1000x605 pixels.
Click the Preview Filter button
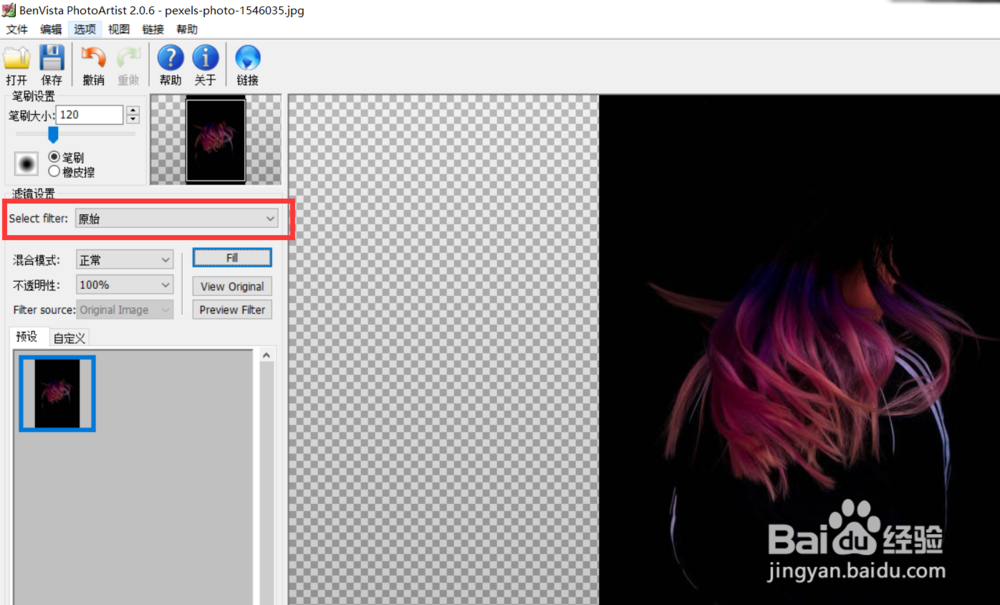[x=232, y=310]
